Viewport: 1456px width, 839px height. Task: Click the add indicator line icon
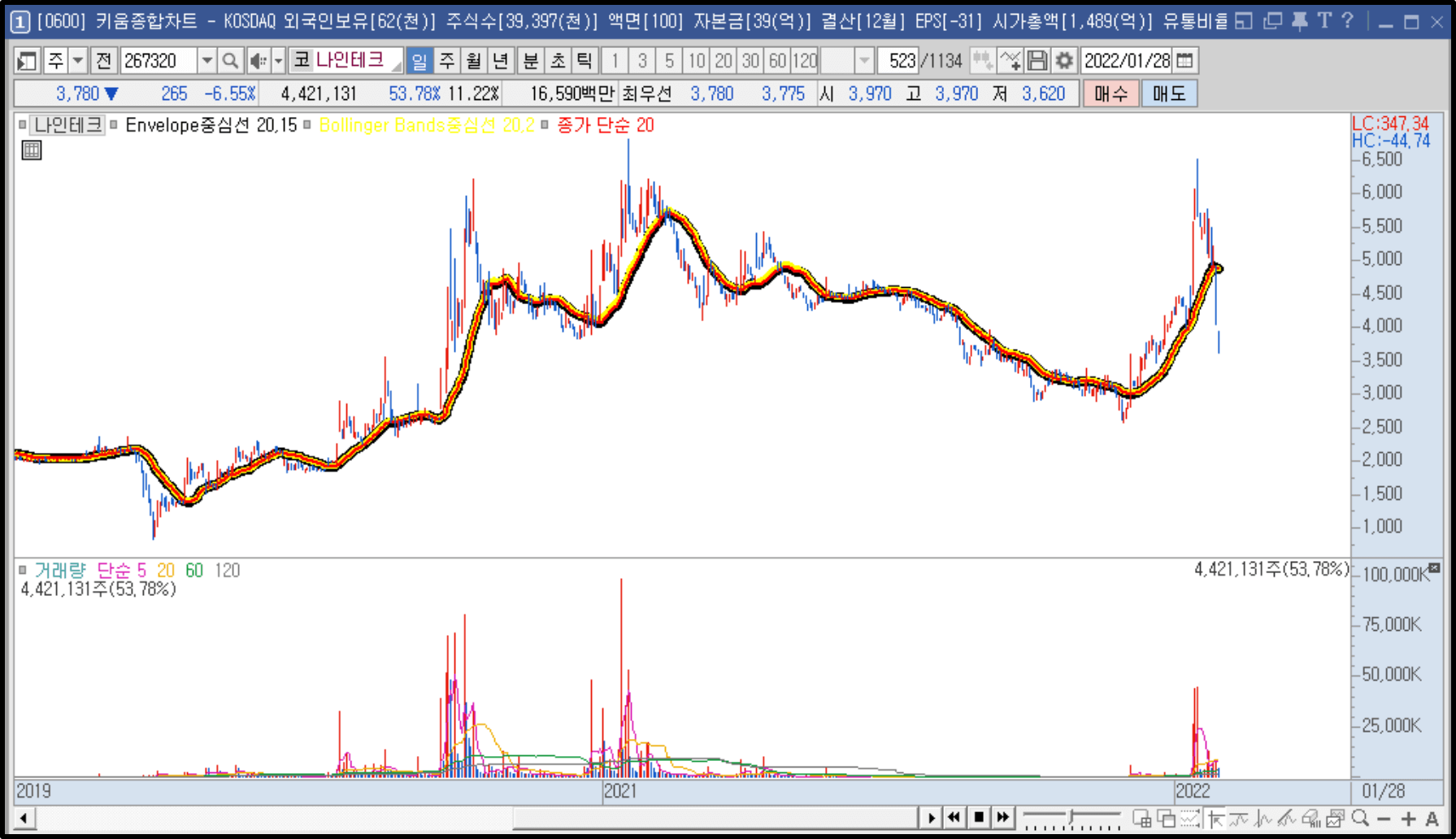click(1010, 61)
